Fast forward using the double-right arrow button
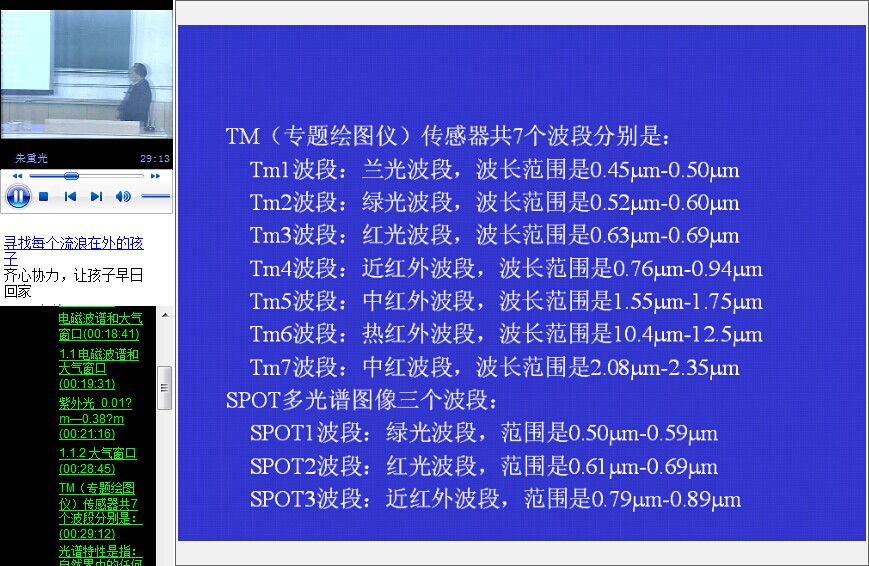Image resolution: width=869 pixels, height=566 pixels. tap(156, 176)
